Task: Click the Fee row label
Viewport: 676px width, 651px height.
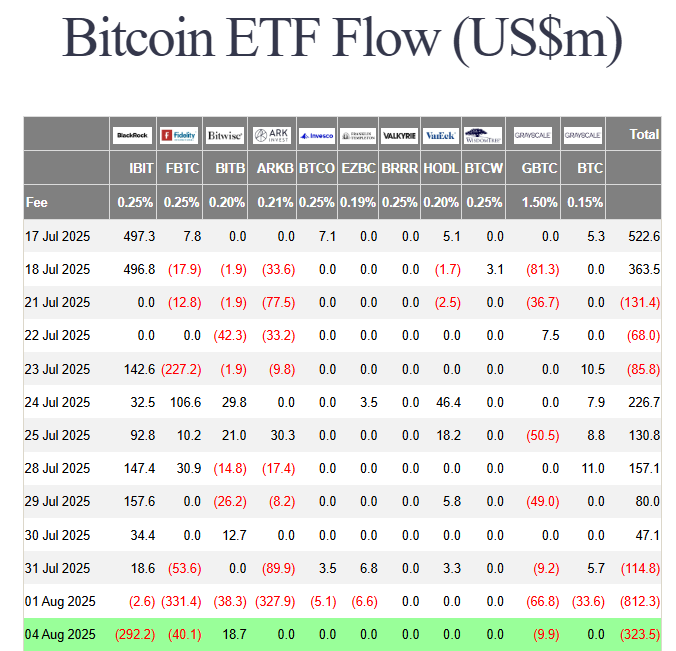Action: click(x=37, y=202)
